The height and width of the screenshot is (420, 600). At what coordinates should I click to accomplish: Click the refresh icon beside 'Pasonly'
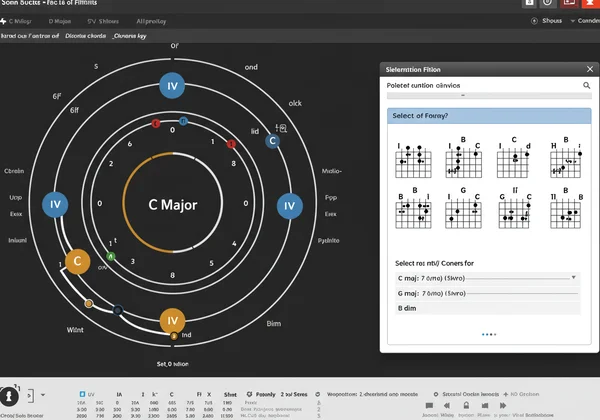pyautogui.click(x=249, y=394)
